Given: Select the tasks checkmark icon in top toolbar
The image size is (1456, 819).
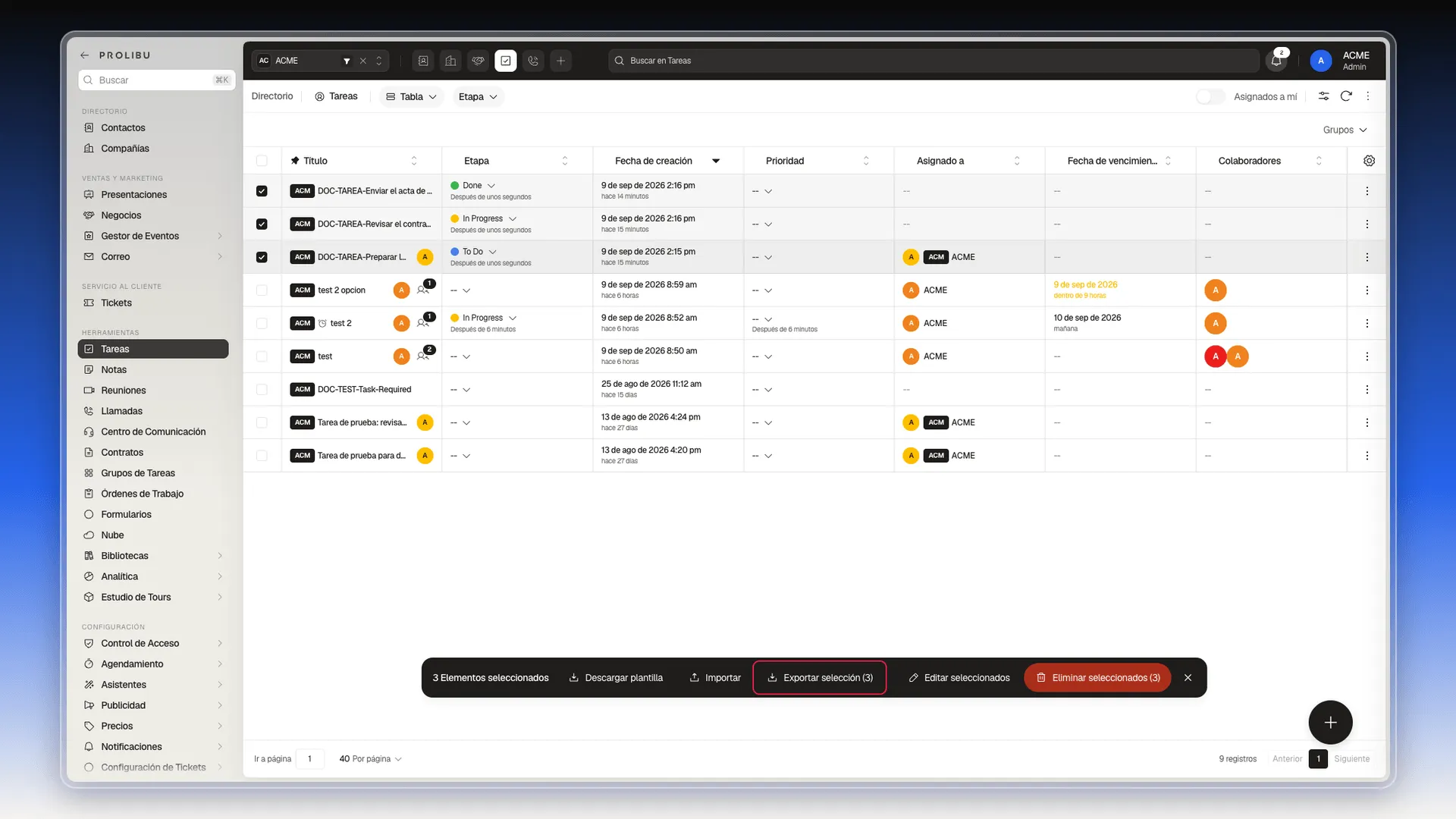Looking at the screenshot, I should point(506,61).
